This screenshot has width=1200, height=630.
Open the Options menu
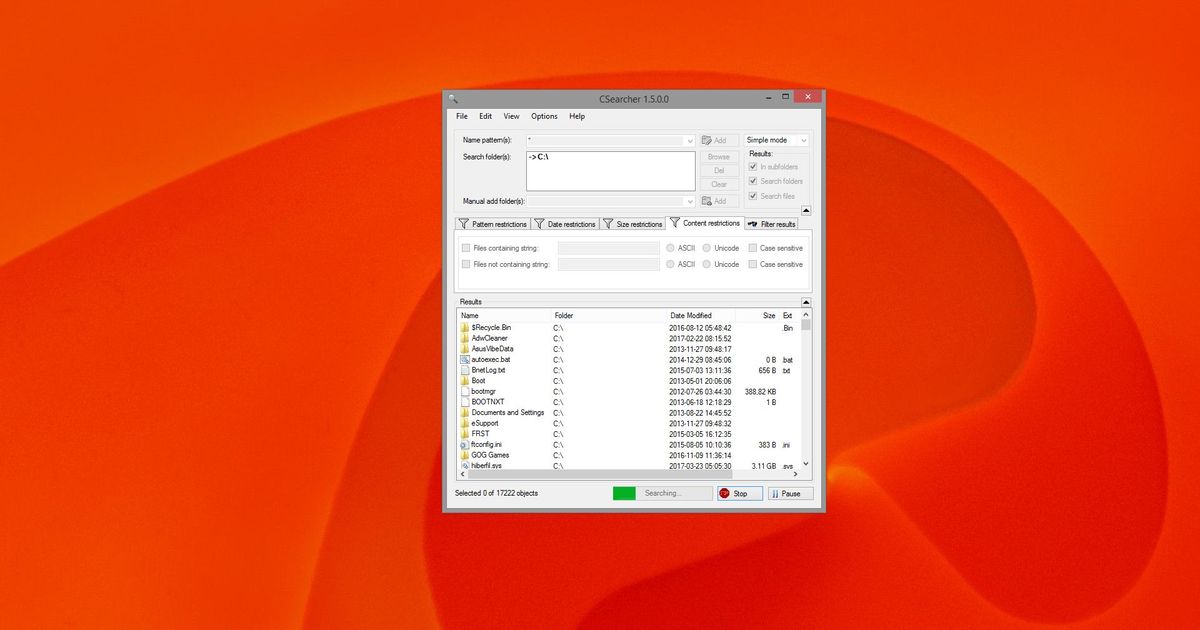544,116
